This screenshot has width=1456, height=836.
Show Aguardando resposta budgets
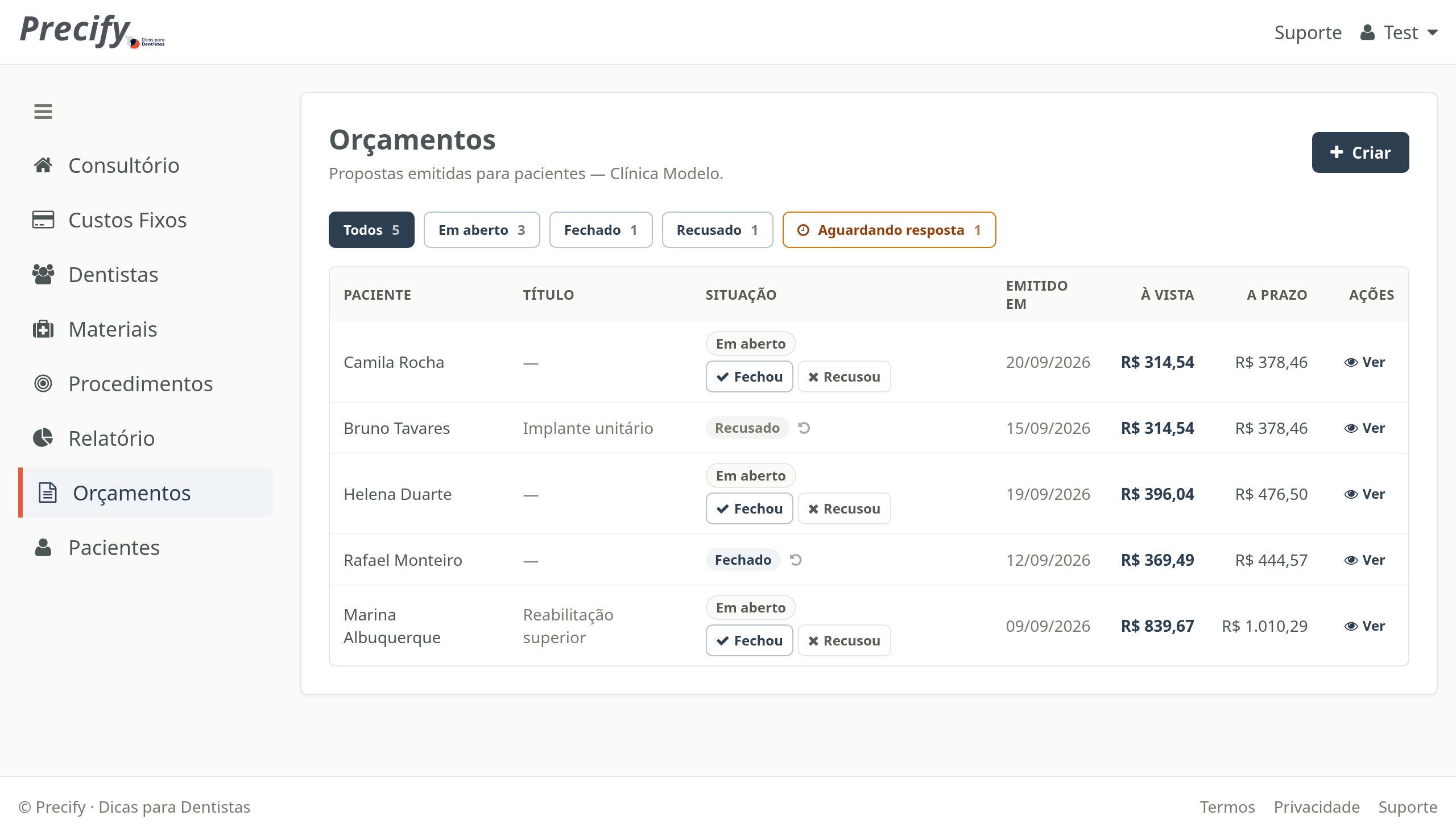point(889,230)
